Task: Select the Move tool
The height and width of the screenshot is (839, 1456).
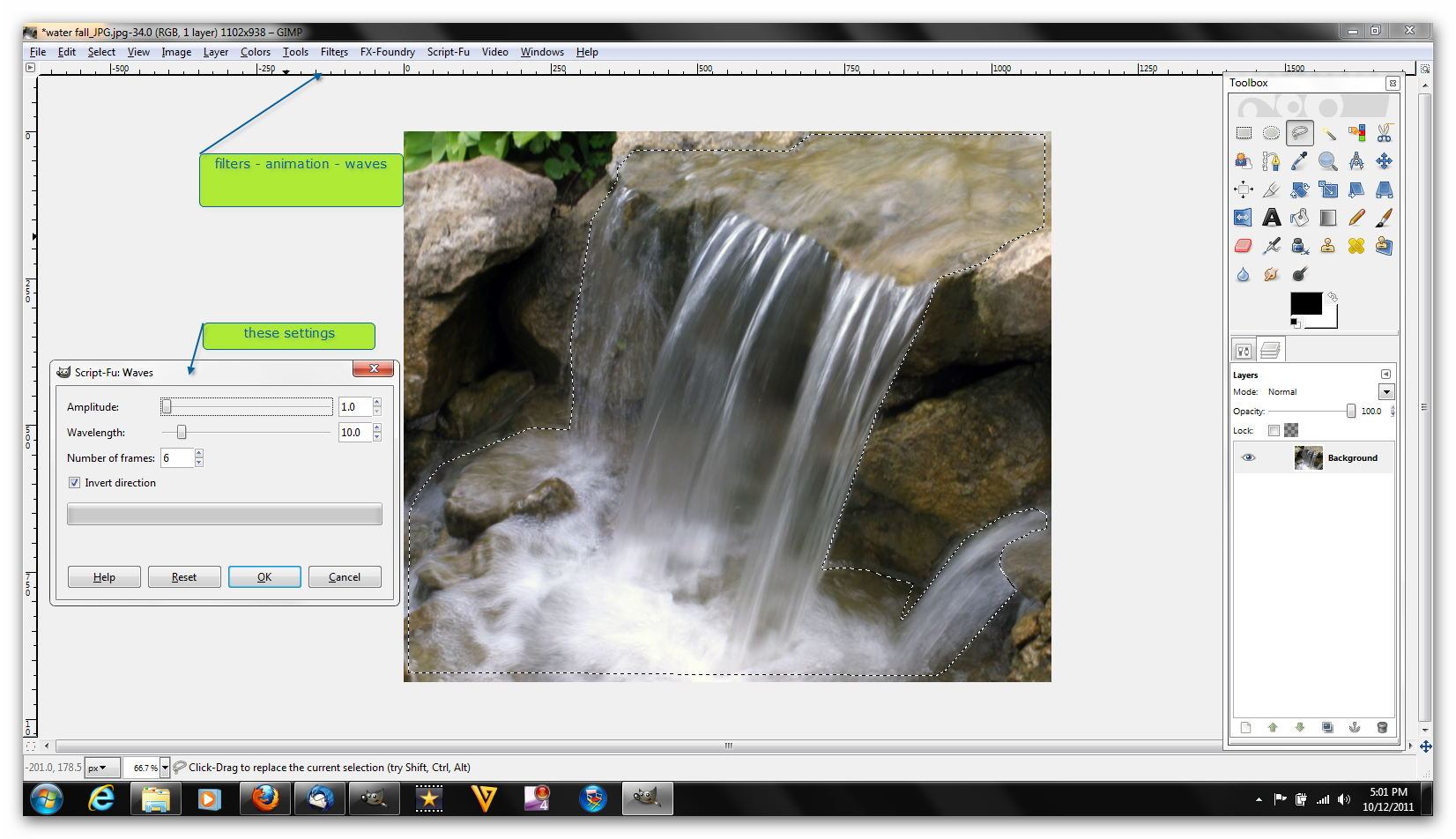Action: [1385, 161]
